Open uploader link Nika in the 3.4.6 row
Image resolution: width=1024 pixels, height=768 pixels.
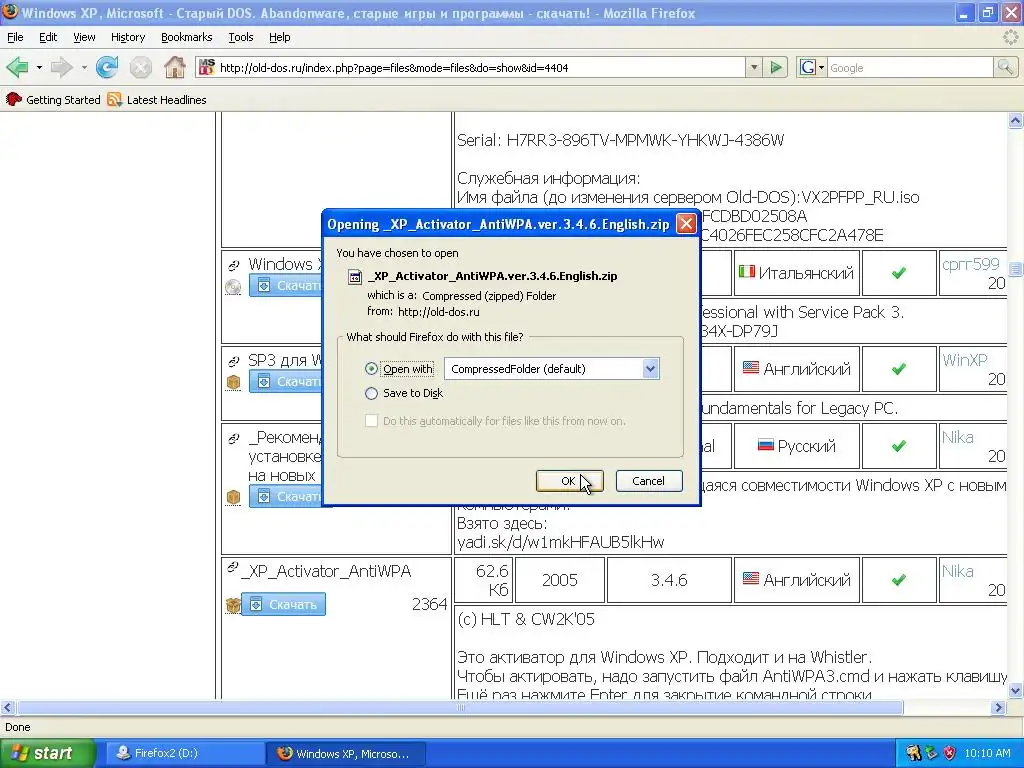pyautogui.click(x=957, y=571)
